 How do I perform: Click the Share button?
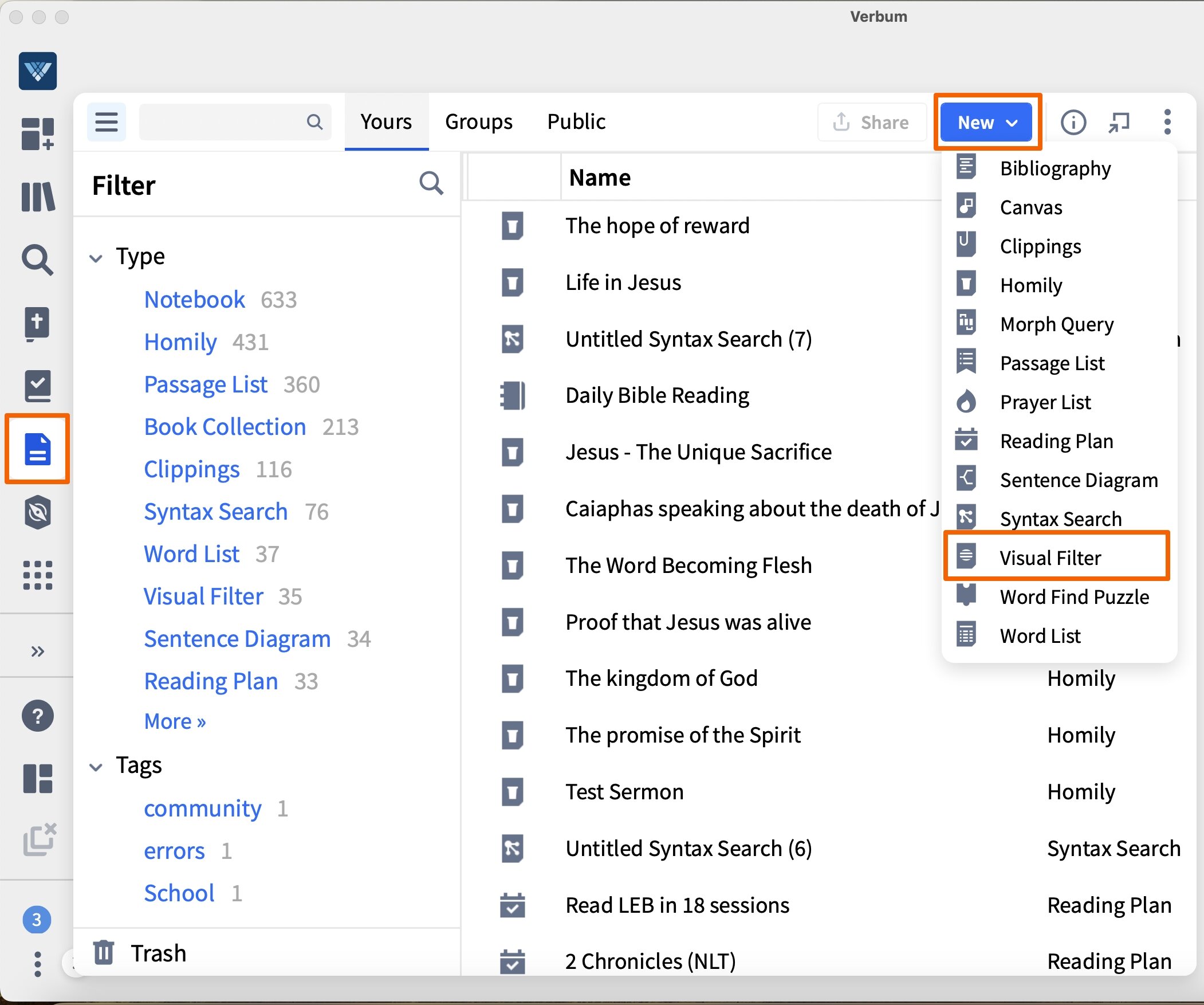tap(871, 122)
